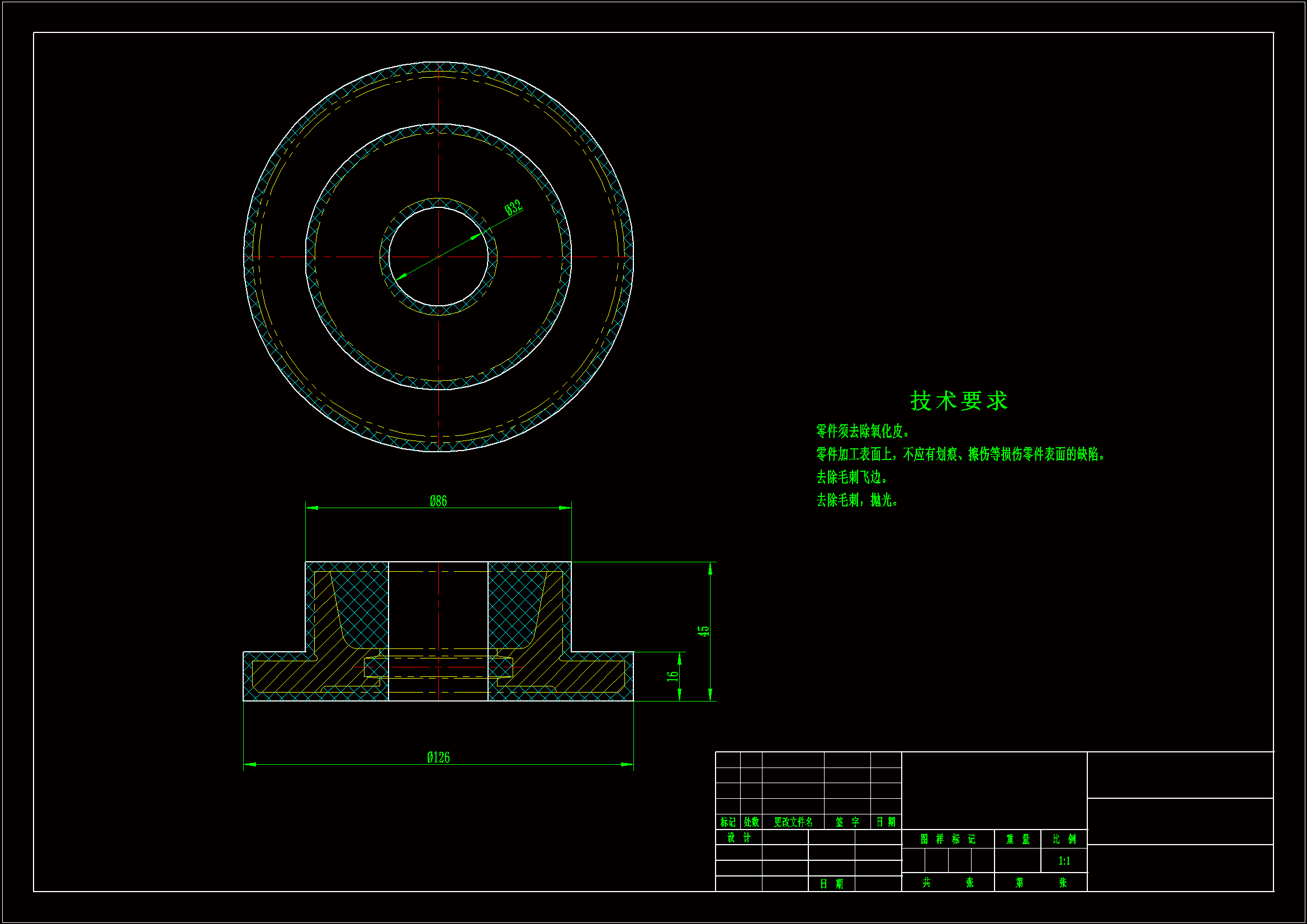1307x924 pixels.
Task: Click the 处数 column header cell
Action: (x=751, y=822)
